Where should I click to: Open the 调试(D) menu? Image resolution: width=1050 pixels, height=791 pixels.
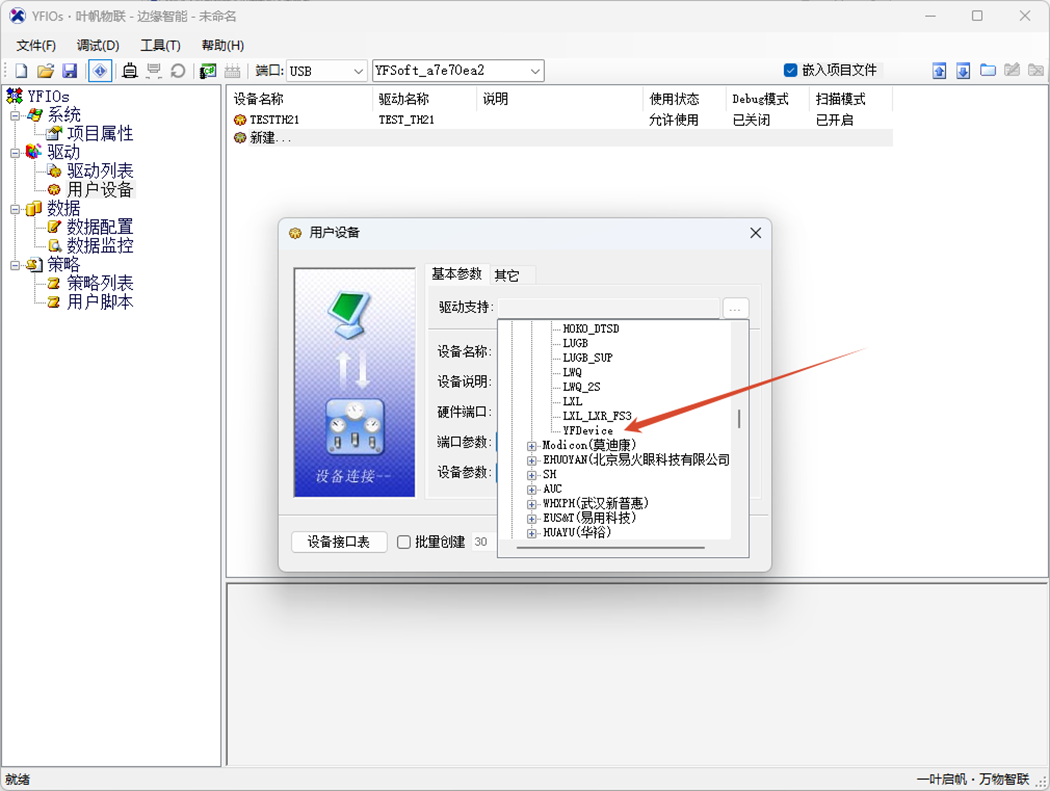point(98,46)
